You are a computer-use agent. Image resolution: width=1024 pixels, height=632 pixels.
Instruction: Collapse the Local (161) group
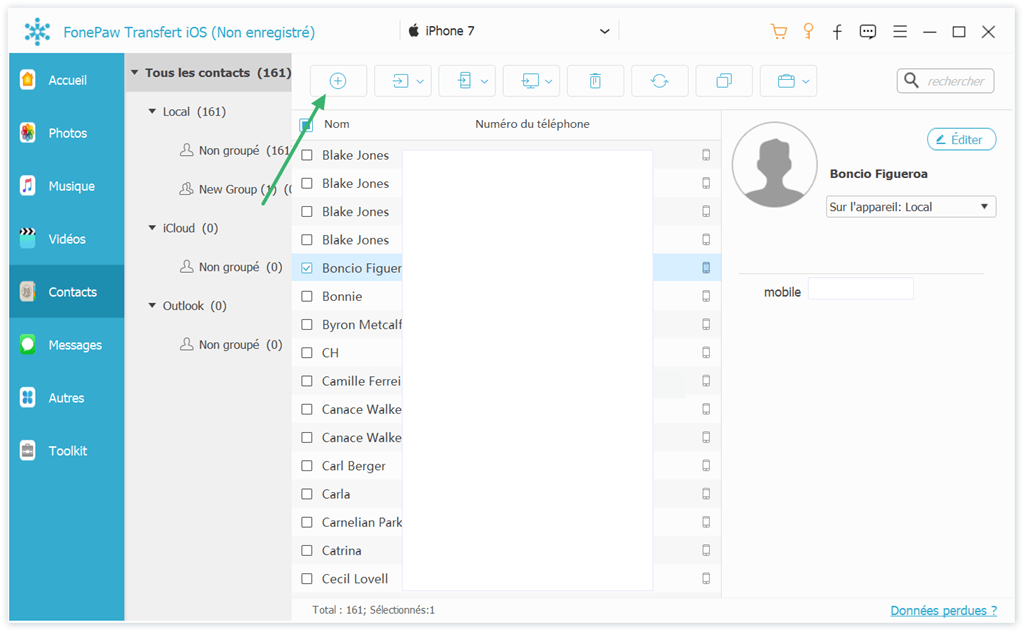[x=152, y=112]
